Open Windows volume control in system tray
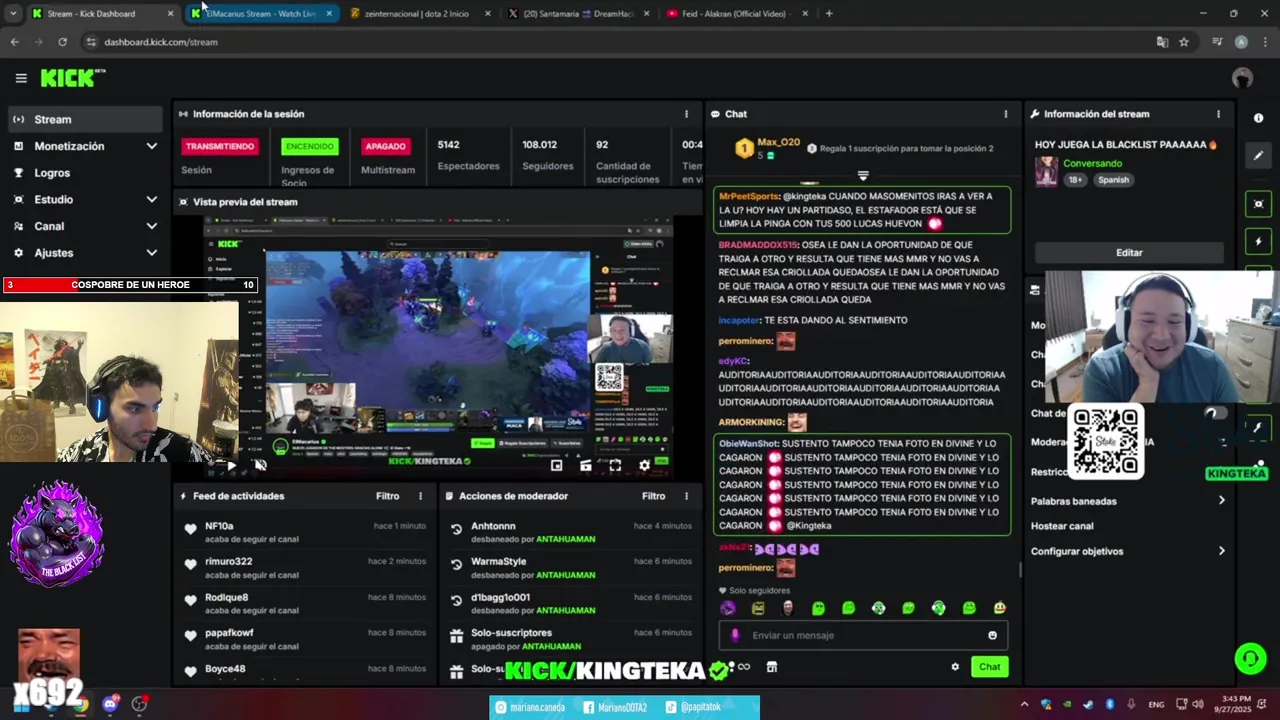Screen dimensions: 1280x720 (x=1197, y=704)
